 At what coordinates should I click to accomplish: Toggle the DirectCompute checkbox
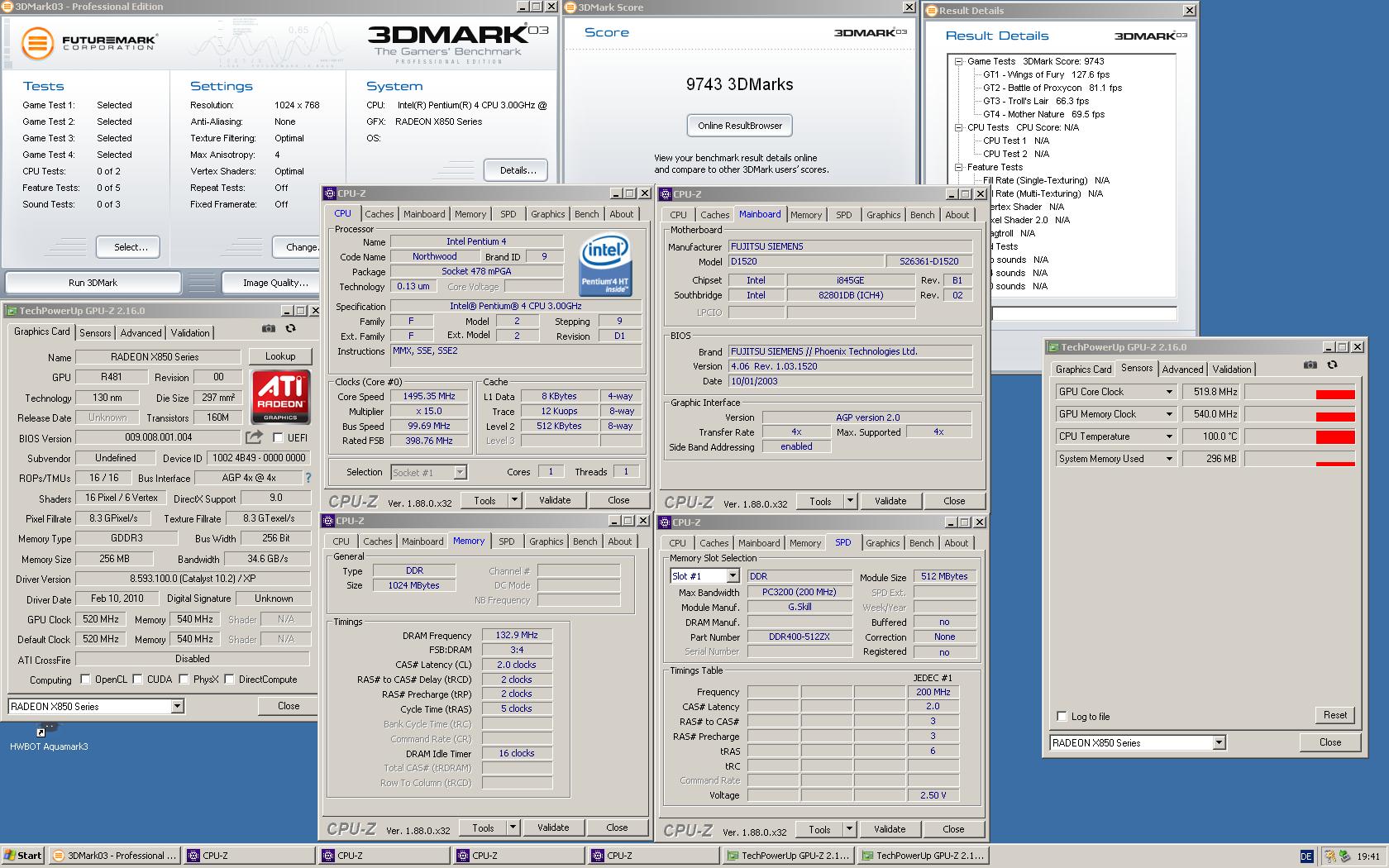229,680
